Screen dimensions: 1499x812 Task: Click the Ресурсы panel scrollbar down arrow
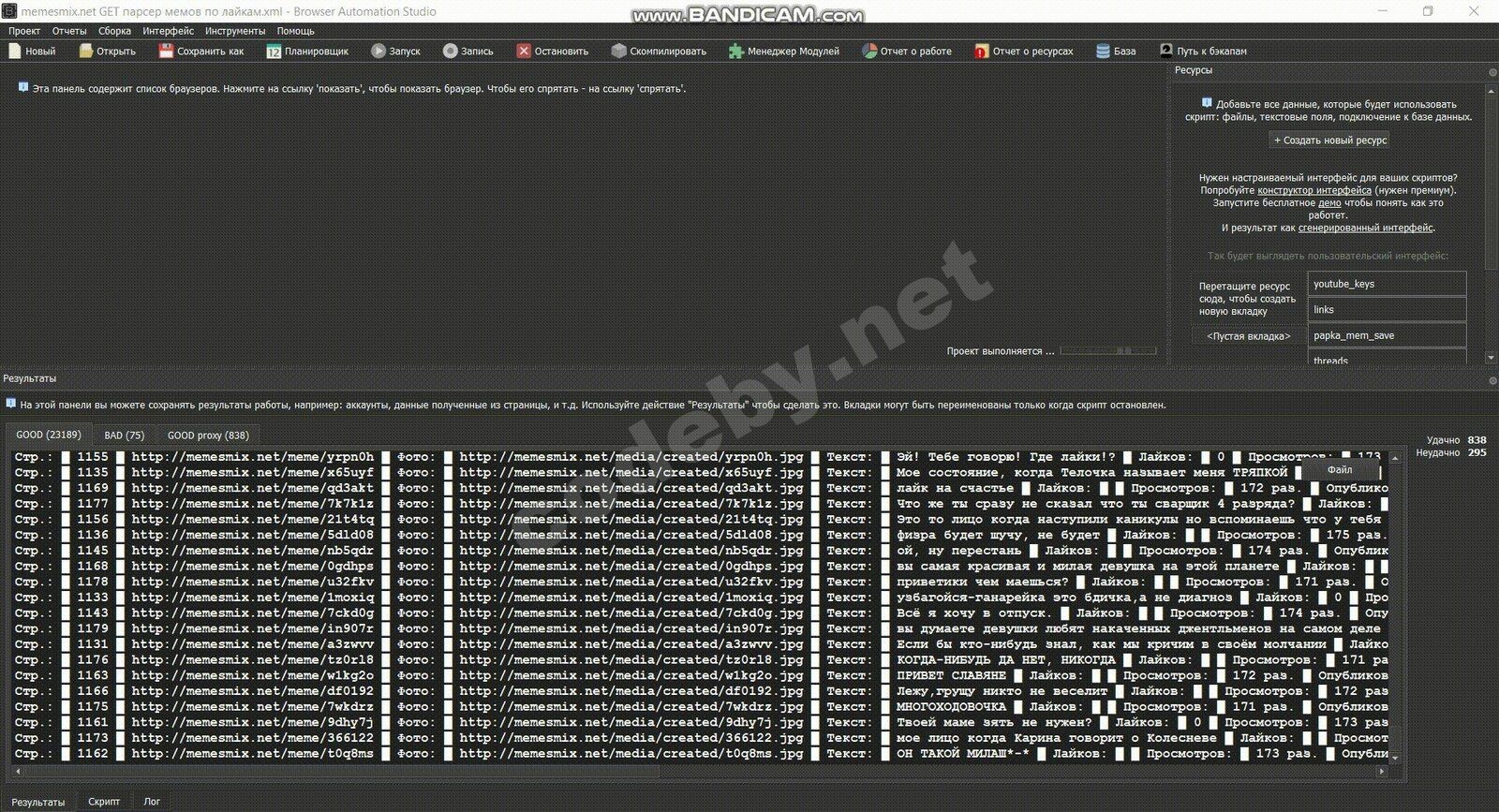coord(1491,357)
